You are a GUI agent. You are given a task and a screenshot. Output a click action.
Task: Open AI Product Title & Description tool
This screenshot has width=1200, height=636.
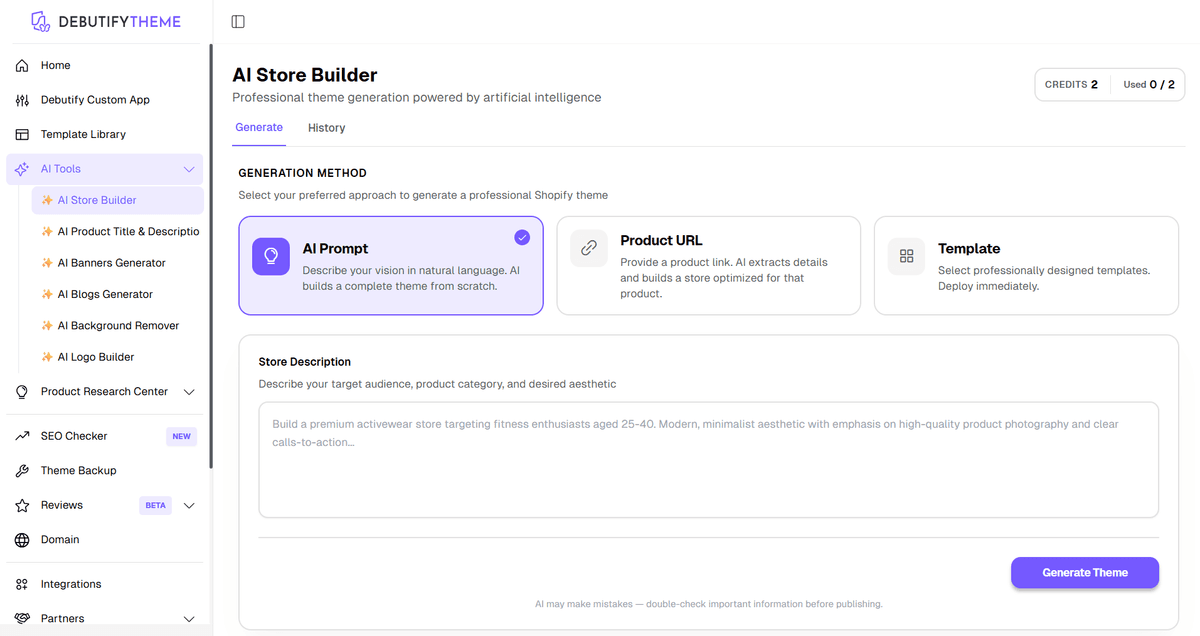pos(118,231)
